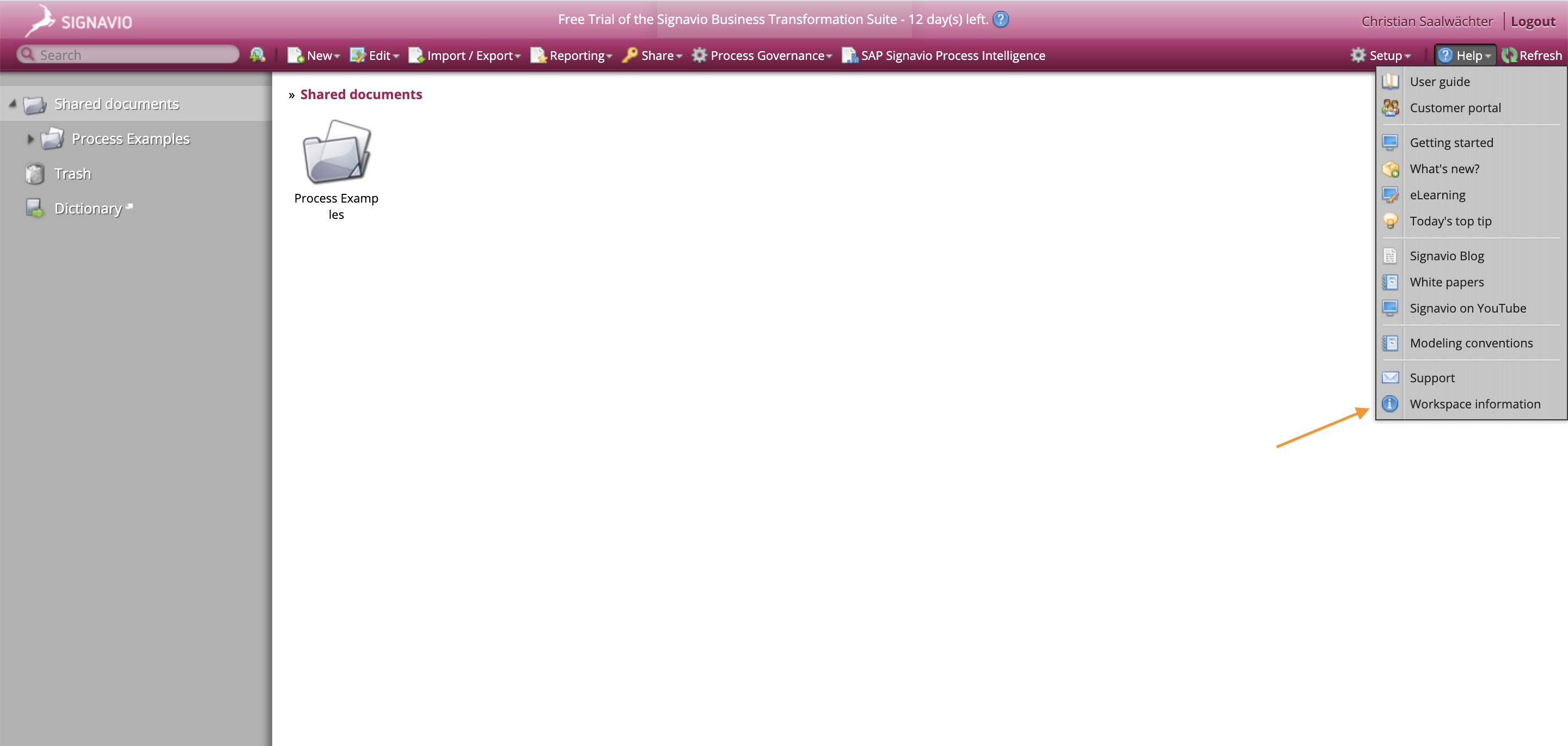Collapse the Shared documents tree node

tap(12, 104)
